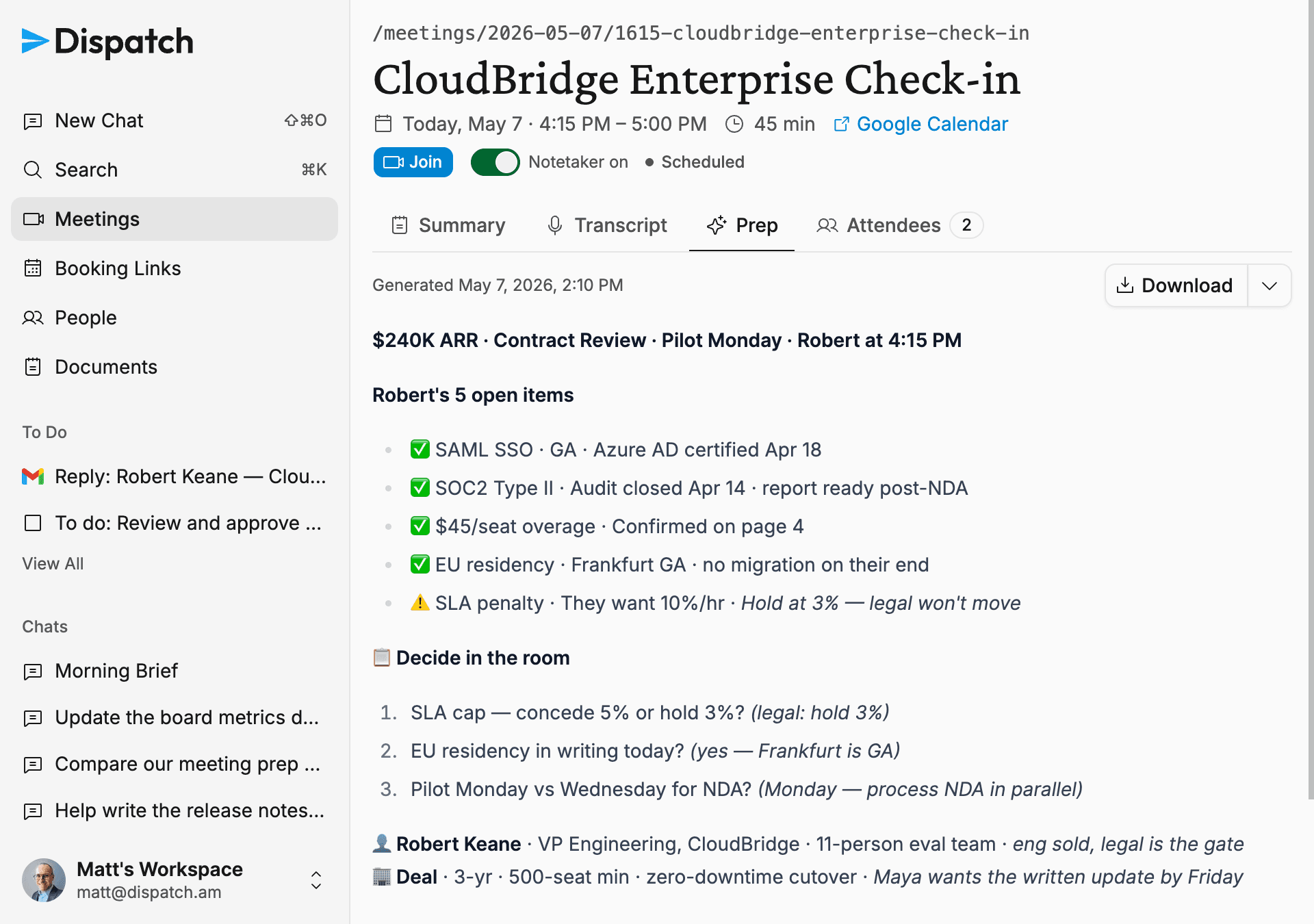The image size is (1314, 924).
Task: Click the clock icon beside 45 min
Action: tap(734, 124)
